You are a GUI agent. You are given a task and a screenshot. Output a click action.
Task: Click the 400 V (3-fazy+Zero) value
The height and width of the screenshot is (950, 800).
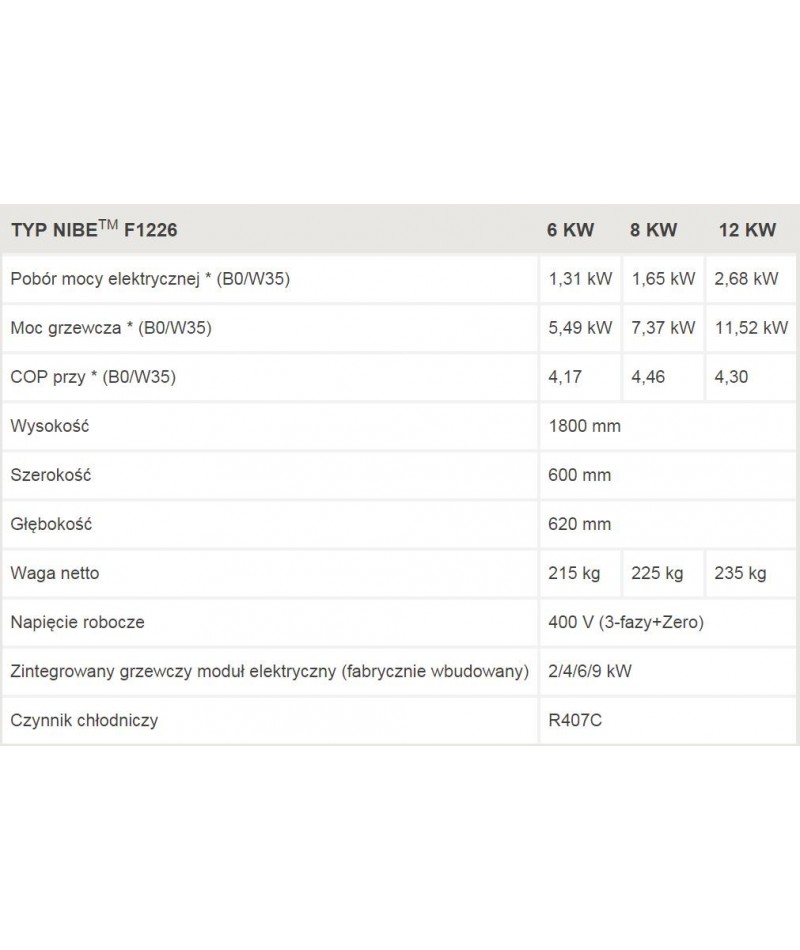click(x=626, y=622)
